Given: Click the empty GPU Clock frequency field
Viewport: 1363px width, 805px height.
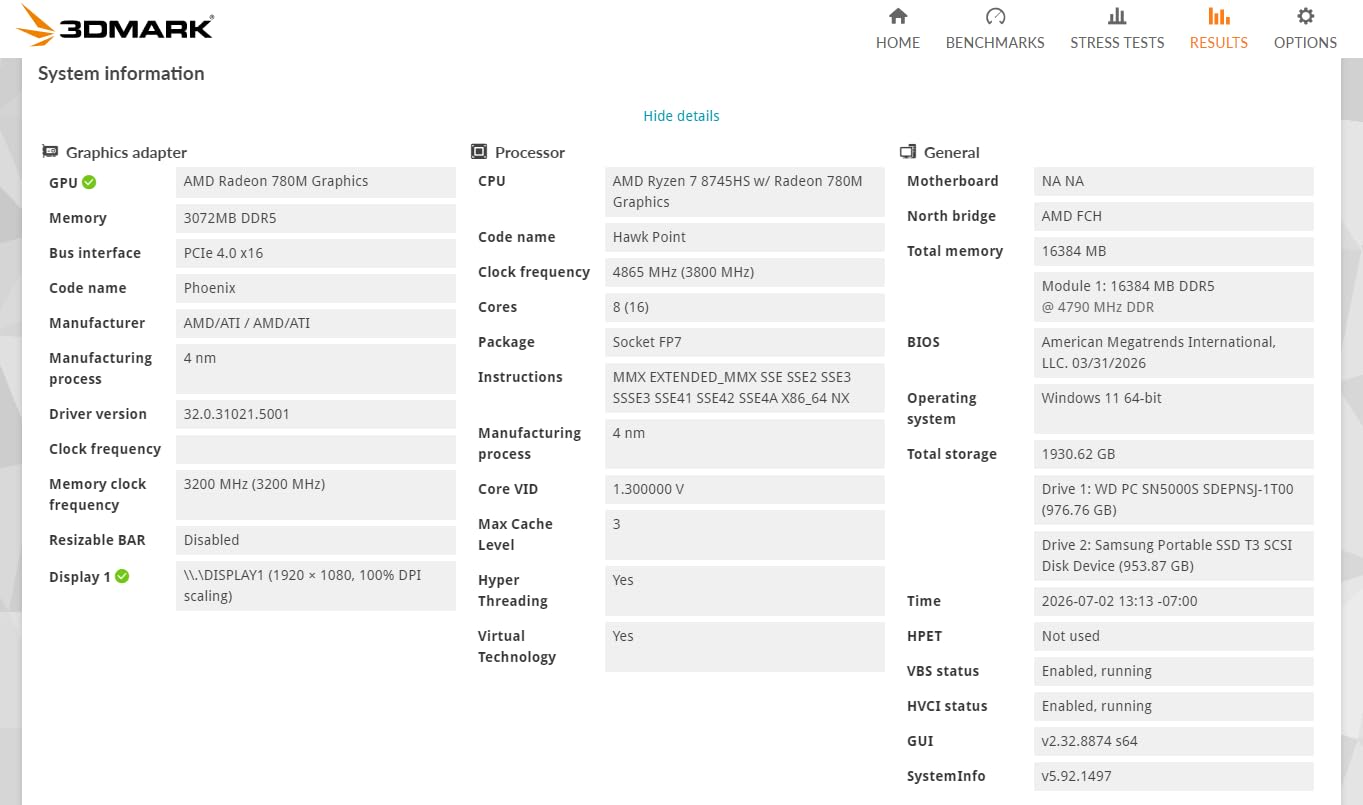Looking at the screenshot, I should [316, 449].
